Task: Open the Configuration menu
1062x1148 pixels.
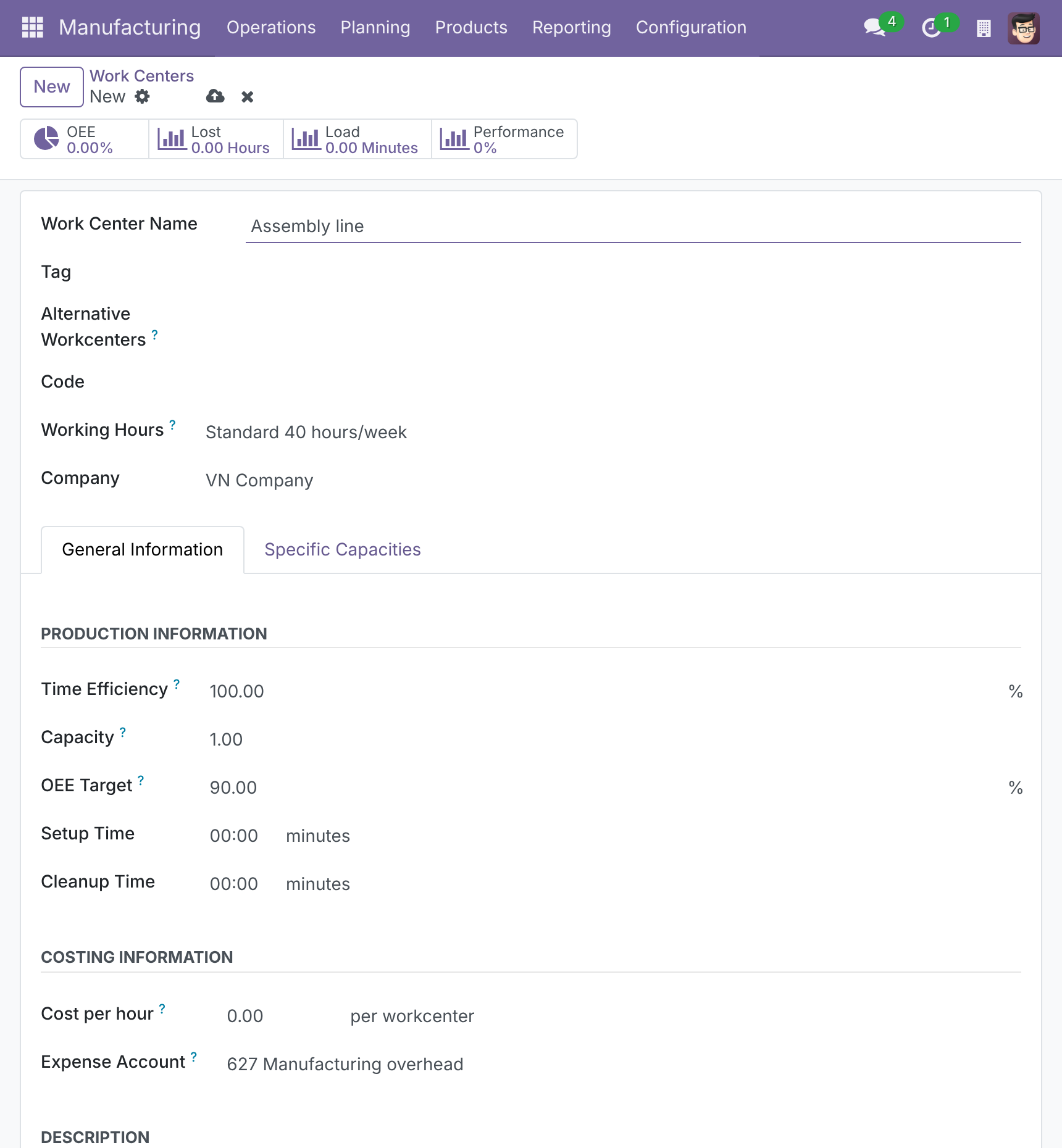Action: (x=691, y=28)
